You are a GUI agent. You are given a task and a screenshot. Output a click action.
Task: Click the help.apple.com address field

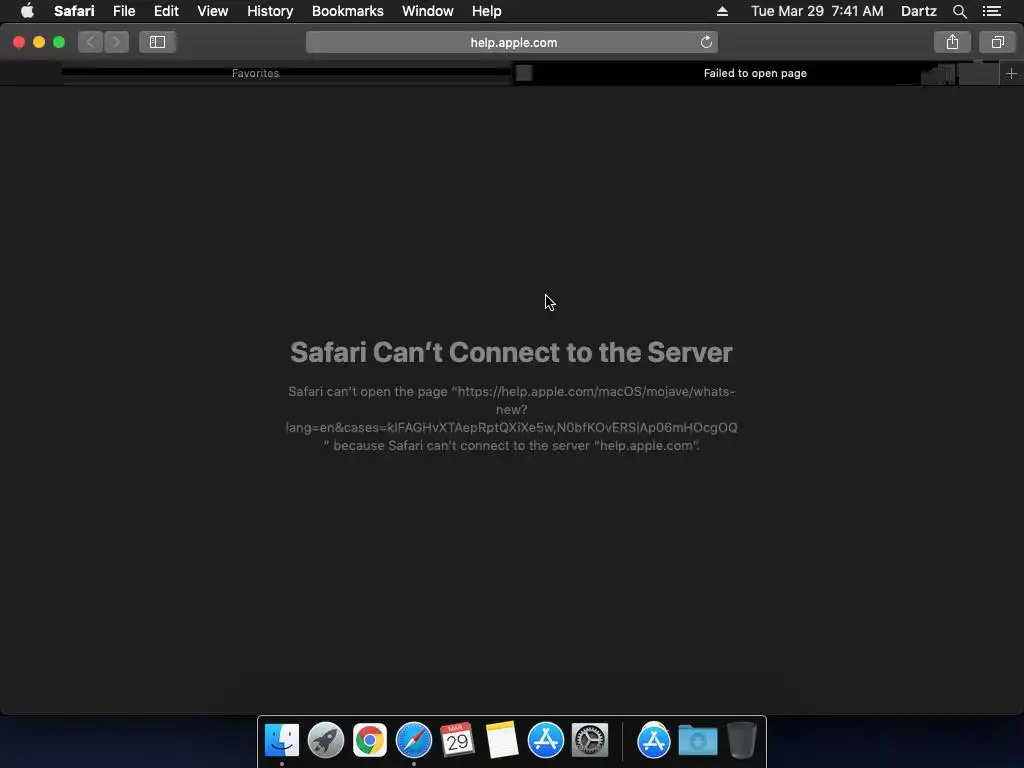pyautogui.click(x=512, y=42)
